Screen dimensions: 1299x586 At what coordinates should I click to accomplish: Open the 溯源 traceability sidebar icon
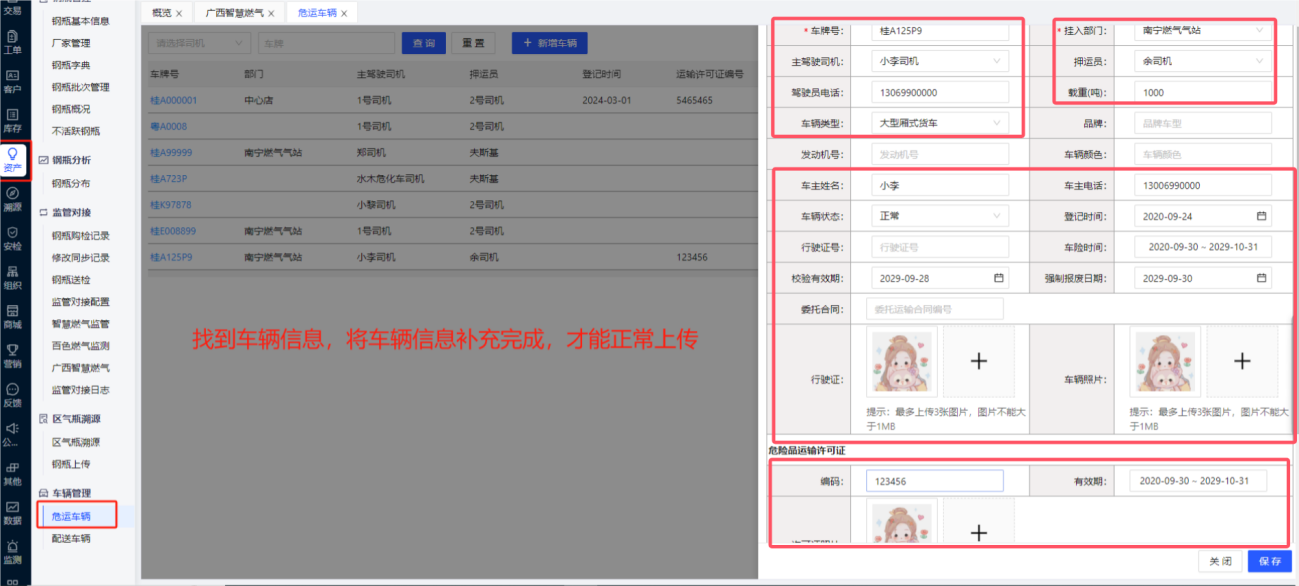tap(13, 198)
